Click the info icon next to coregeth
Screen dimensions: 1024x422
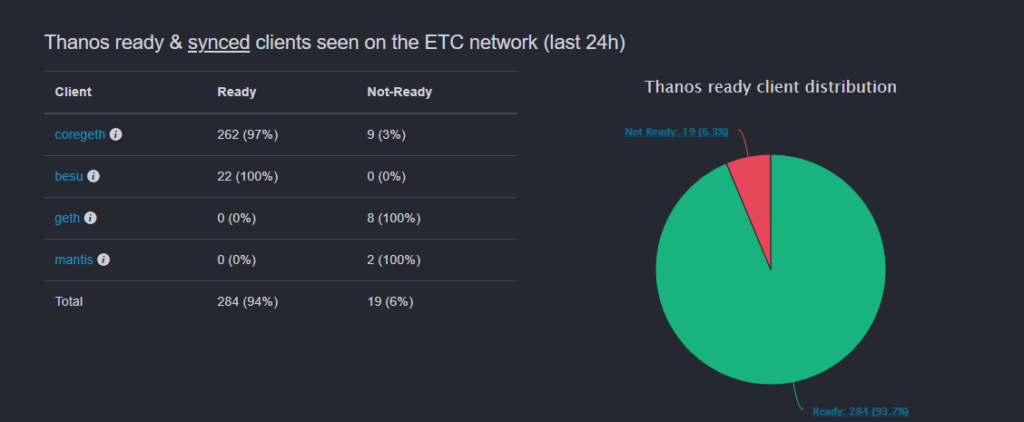point(116,134)
